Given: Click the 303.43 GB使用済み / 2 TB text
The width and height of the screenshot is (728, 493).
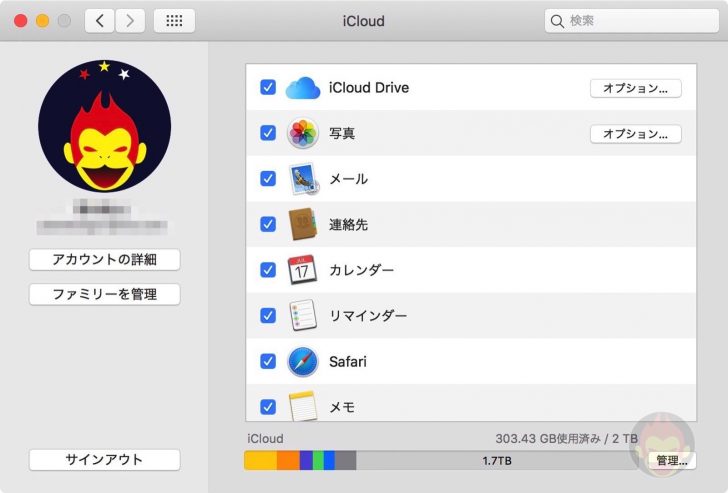Looking at the screenshot, I should tap(566, 439).
